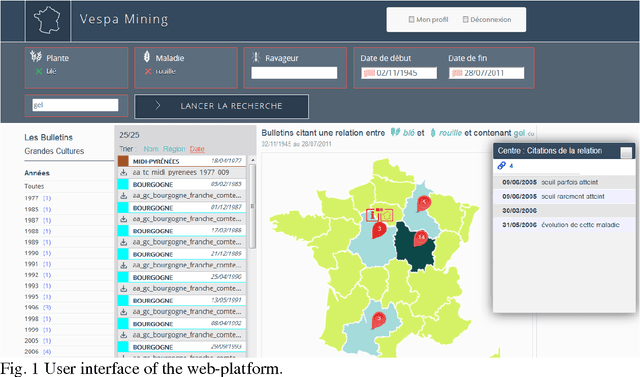This screenshot has height=377, width=640.
Task: Select Toutes under Années
Action: pos(34,186)
